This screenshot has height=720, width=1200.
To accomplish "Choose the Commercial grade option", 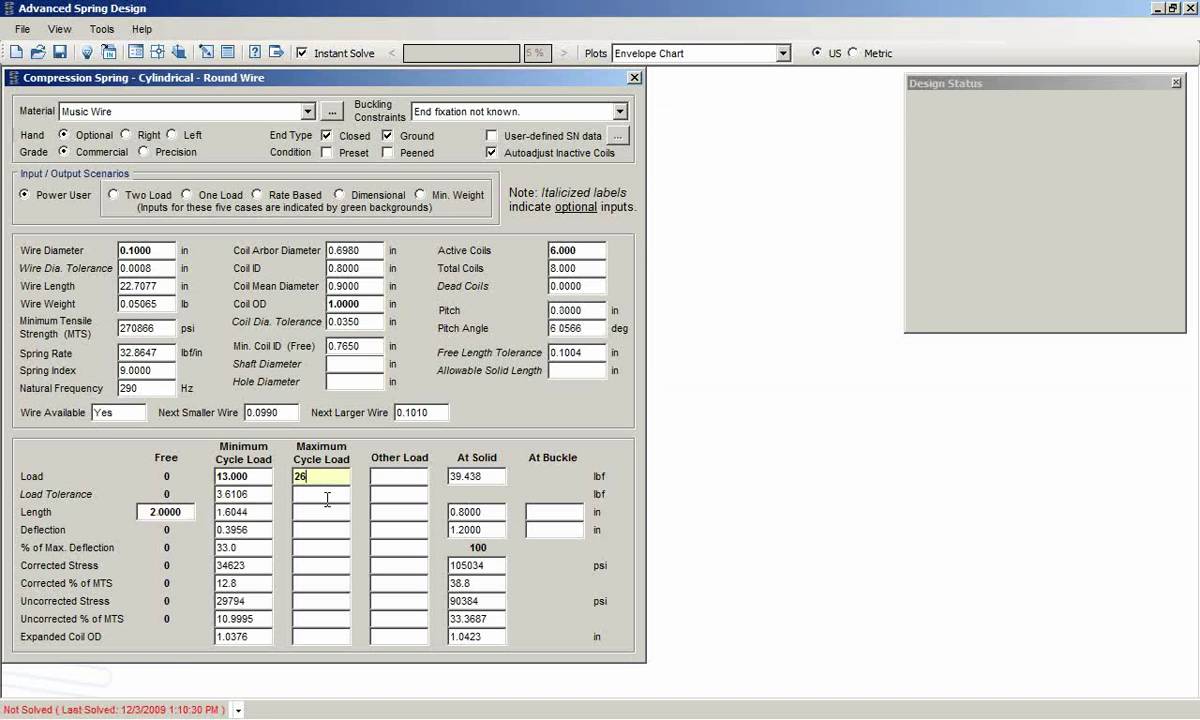I will [x=64, y=151].
